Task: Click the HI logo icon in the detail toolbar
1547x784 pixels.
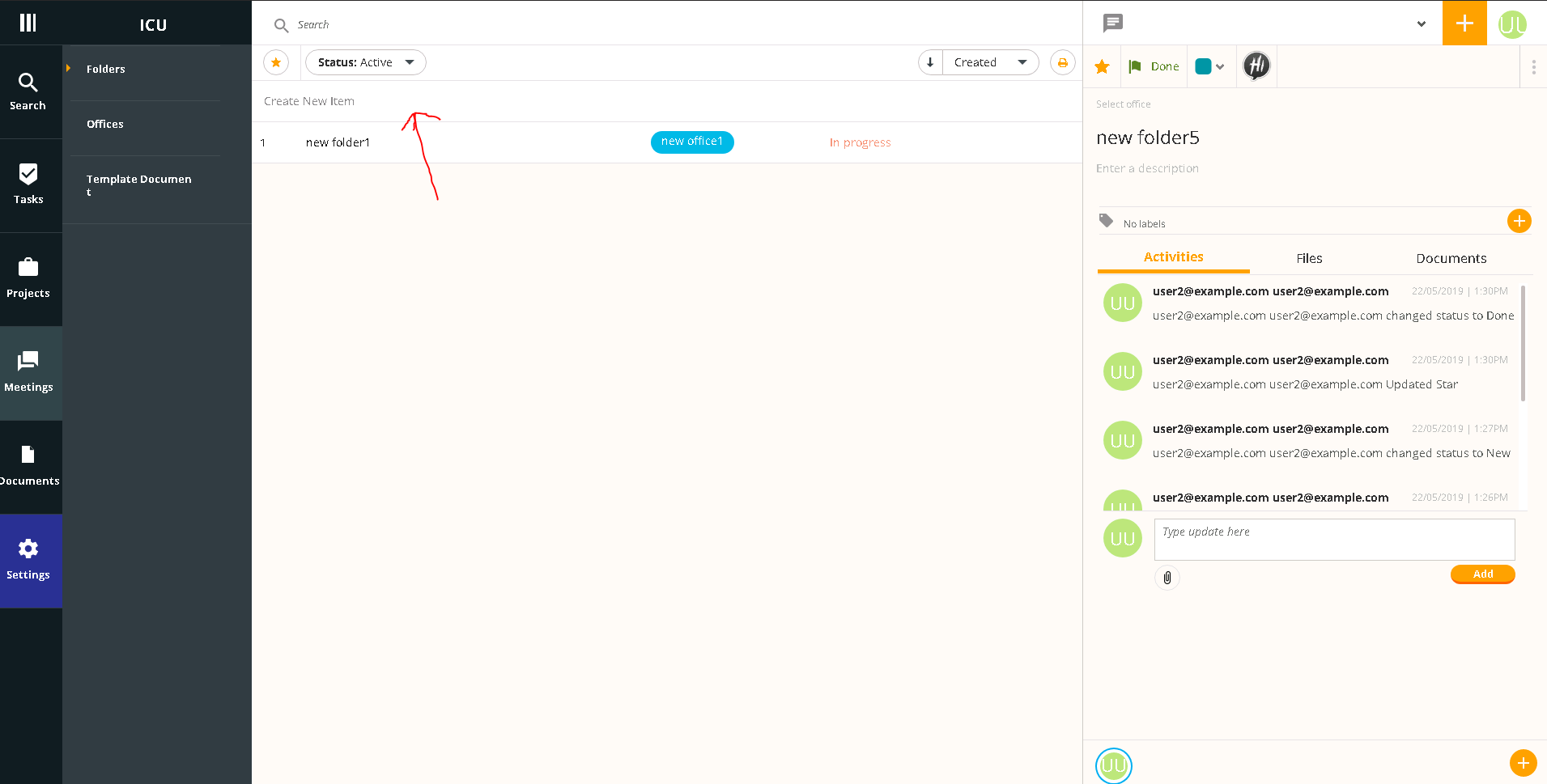Action: [x=1256, y=66]
